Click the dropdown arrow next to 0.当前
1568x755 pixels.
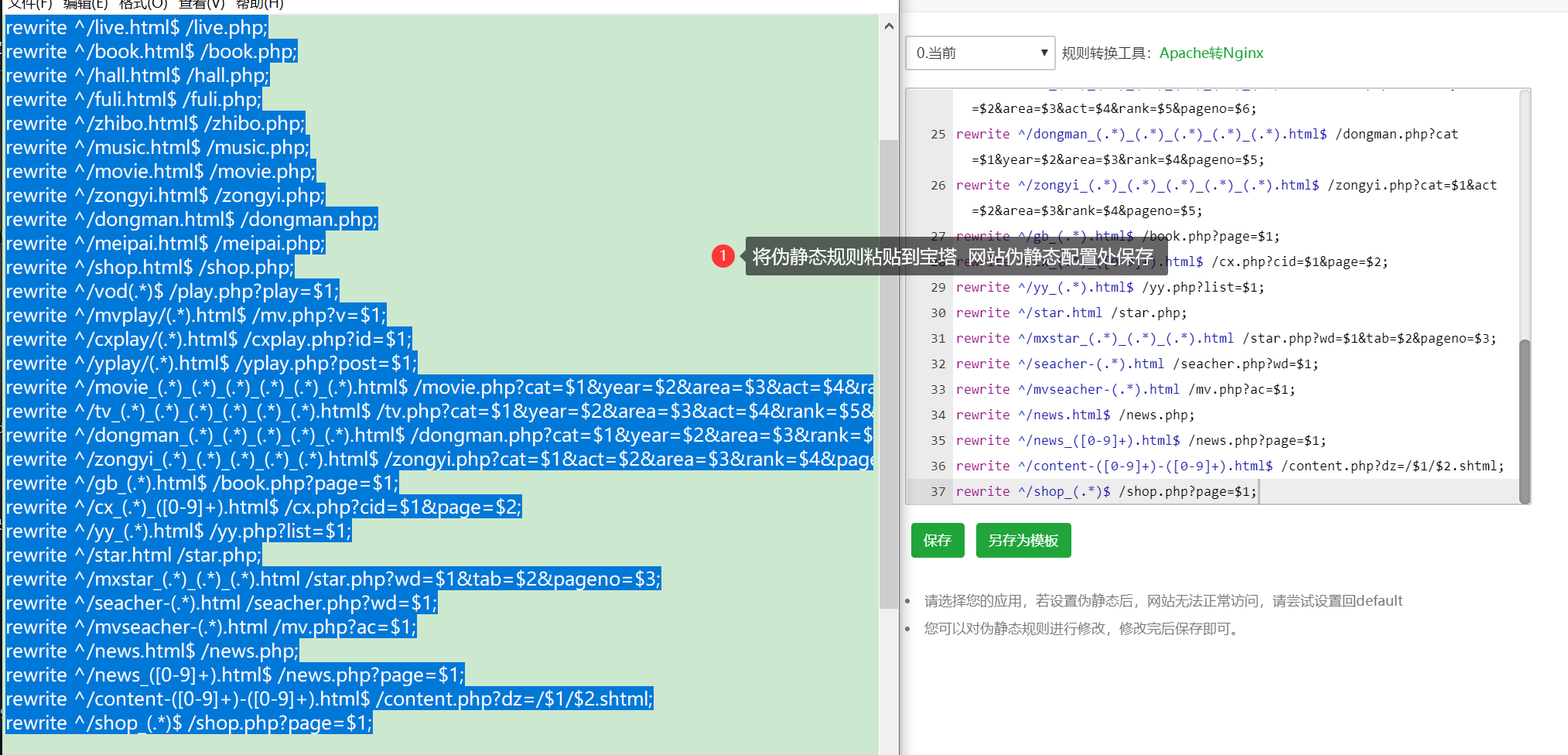(1046, 53)
